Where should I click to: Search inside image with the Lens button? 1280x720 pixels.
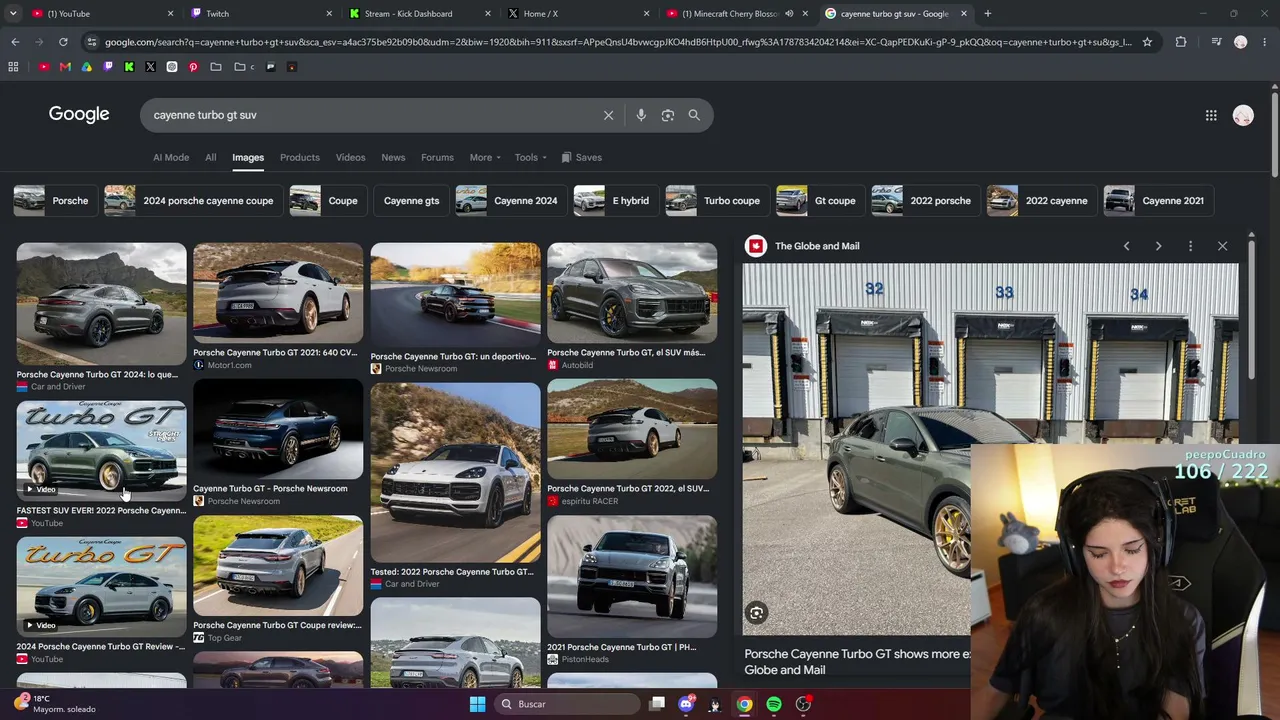click(x=757, y=613)
